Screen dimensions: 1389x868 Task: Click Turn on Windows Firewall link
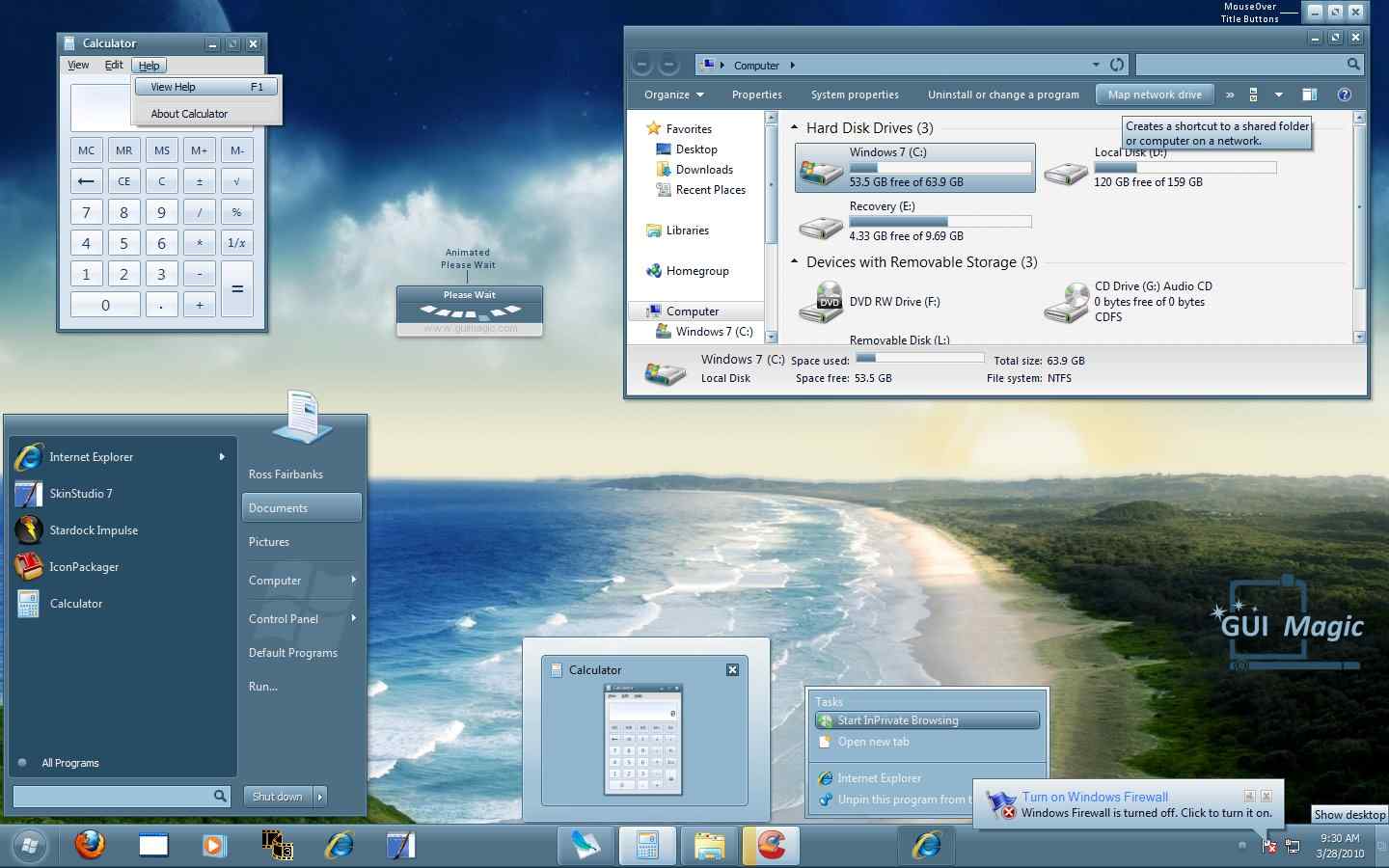click(x=1095, y=797)
